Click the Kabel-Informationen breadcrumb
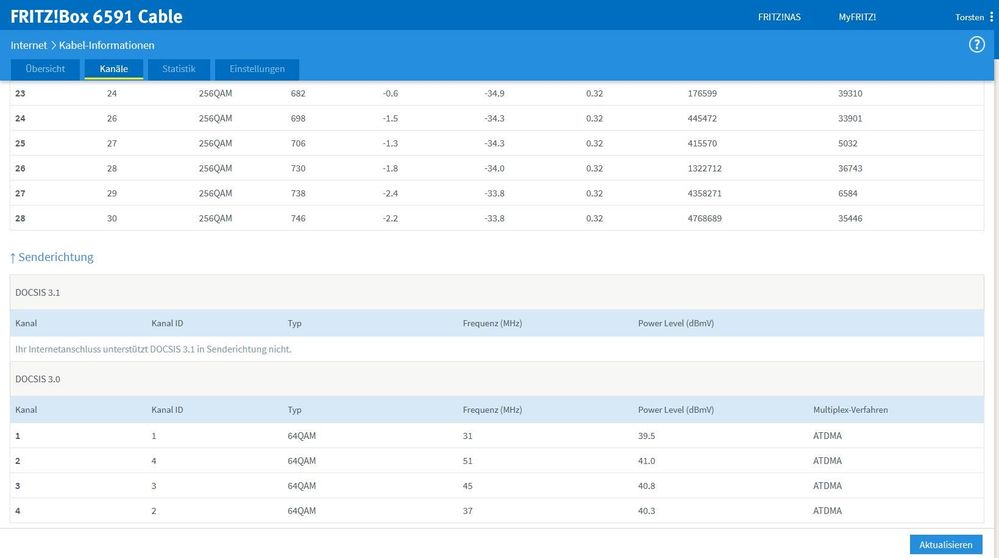Image resolution: width=999 pixels, height=558 pixels. (107, 45)
